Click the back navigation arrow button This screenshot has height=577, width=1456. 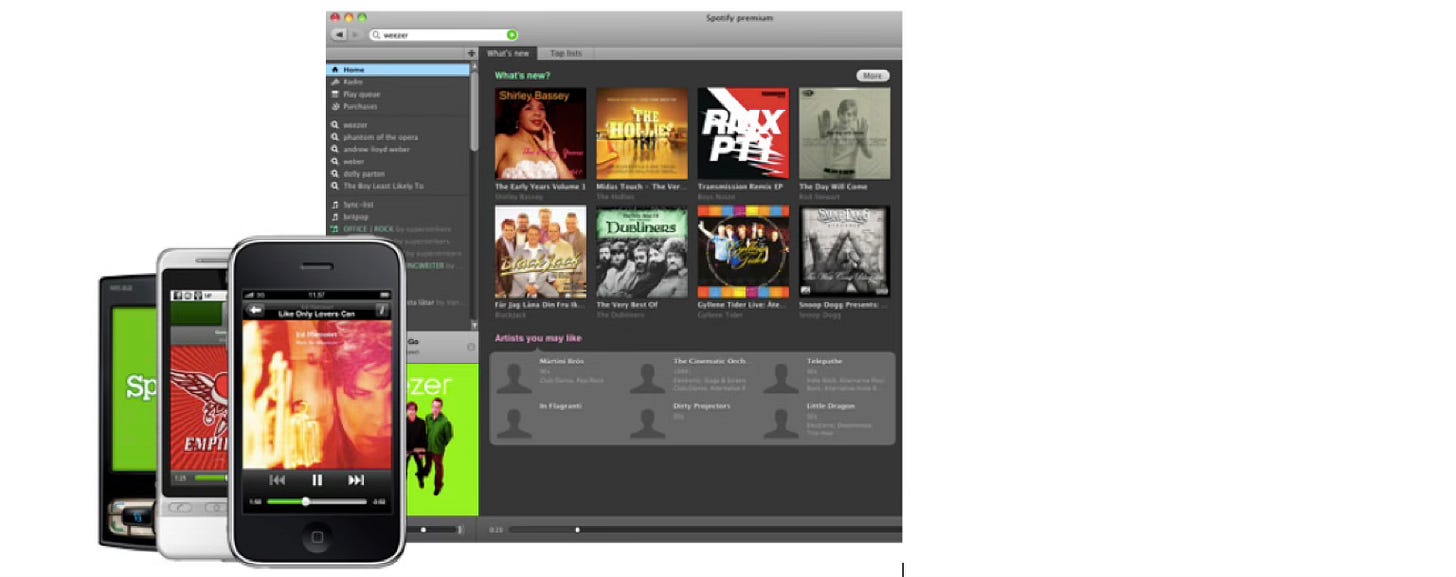click(x=339, y=34)
